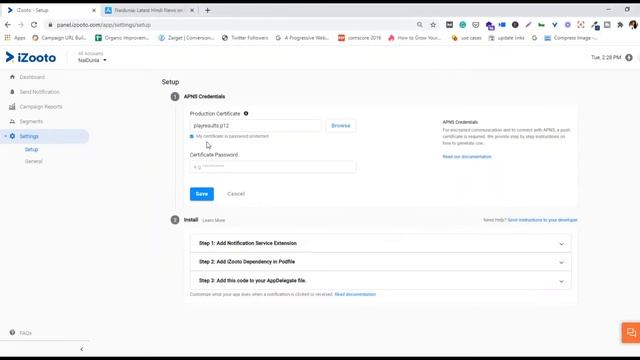Click the Settings gear icon

point(12,136)
